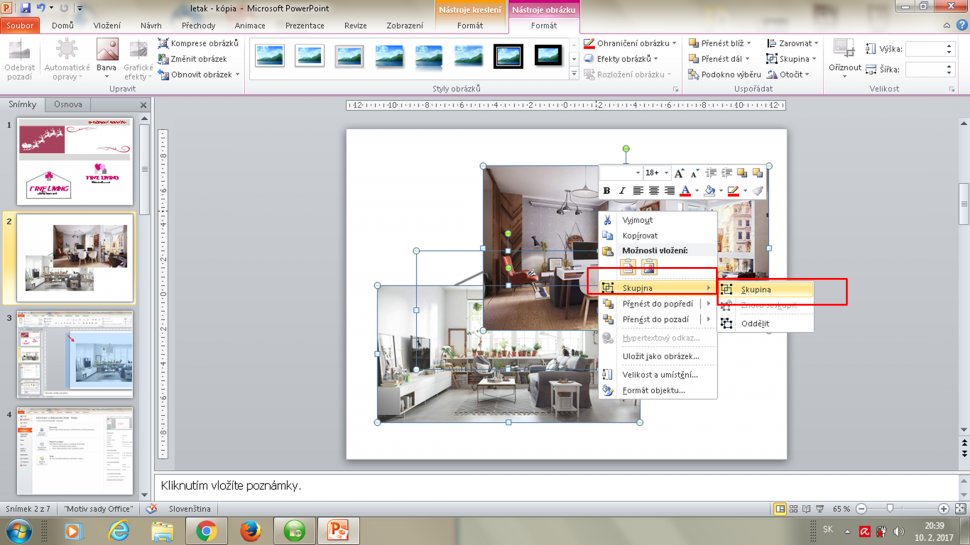Switch to the Vložení ribbon tab
Screen dimensions: 970x545
pyautogui.click(x=107, y=25)
